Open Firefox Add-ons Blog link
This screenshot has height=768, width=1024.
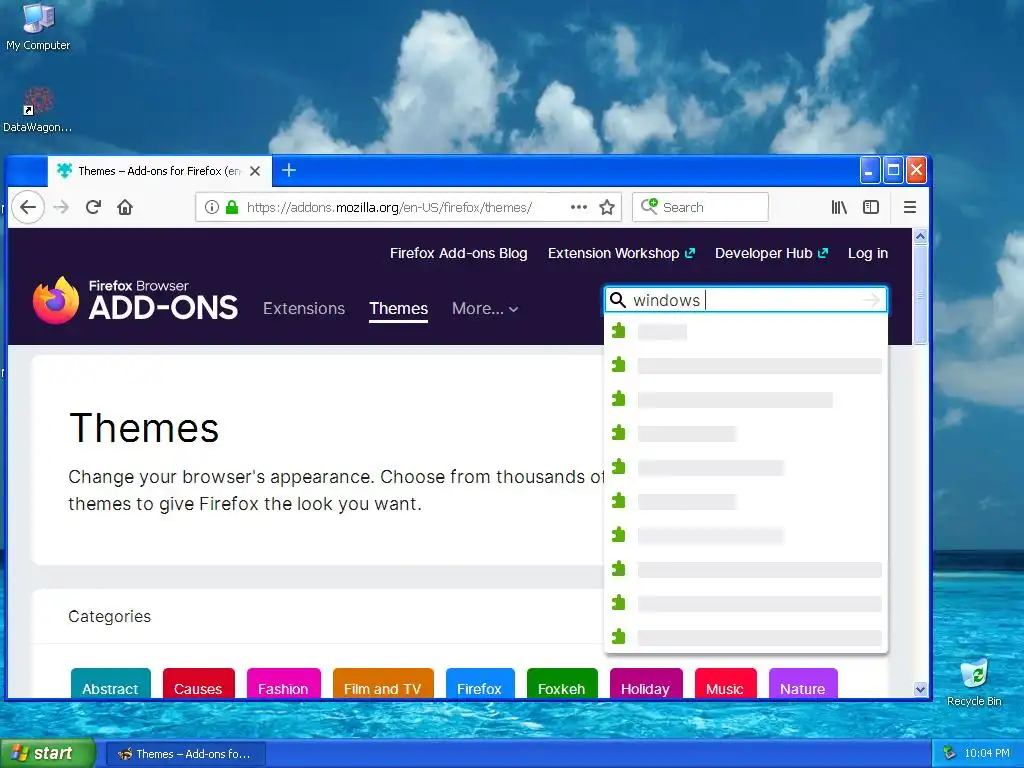458,253
